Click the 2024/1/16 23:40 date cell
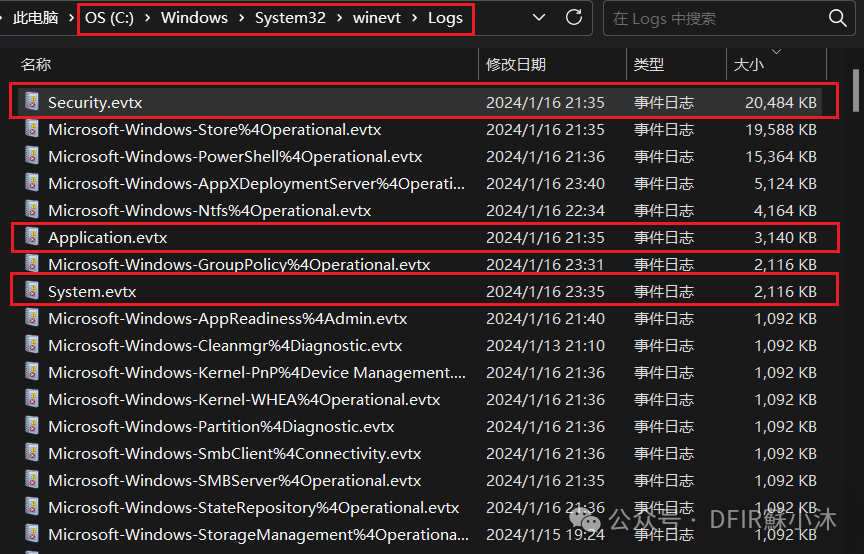The width and height of the screenshot is (864, 554). click(545, 184)
